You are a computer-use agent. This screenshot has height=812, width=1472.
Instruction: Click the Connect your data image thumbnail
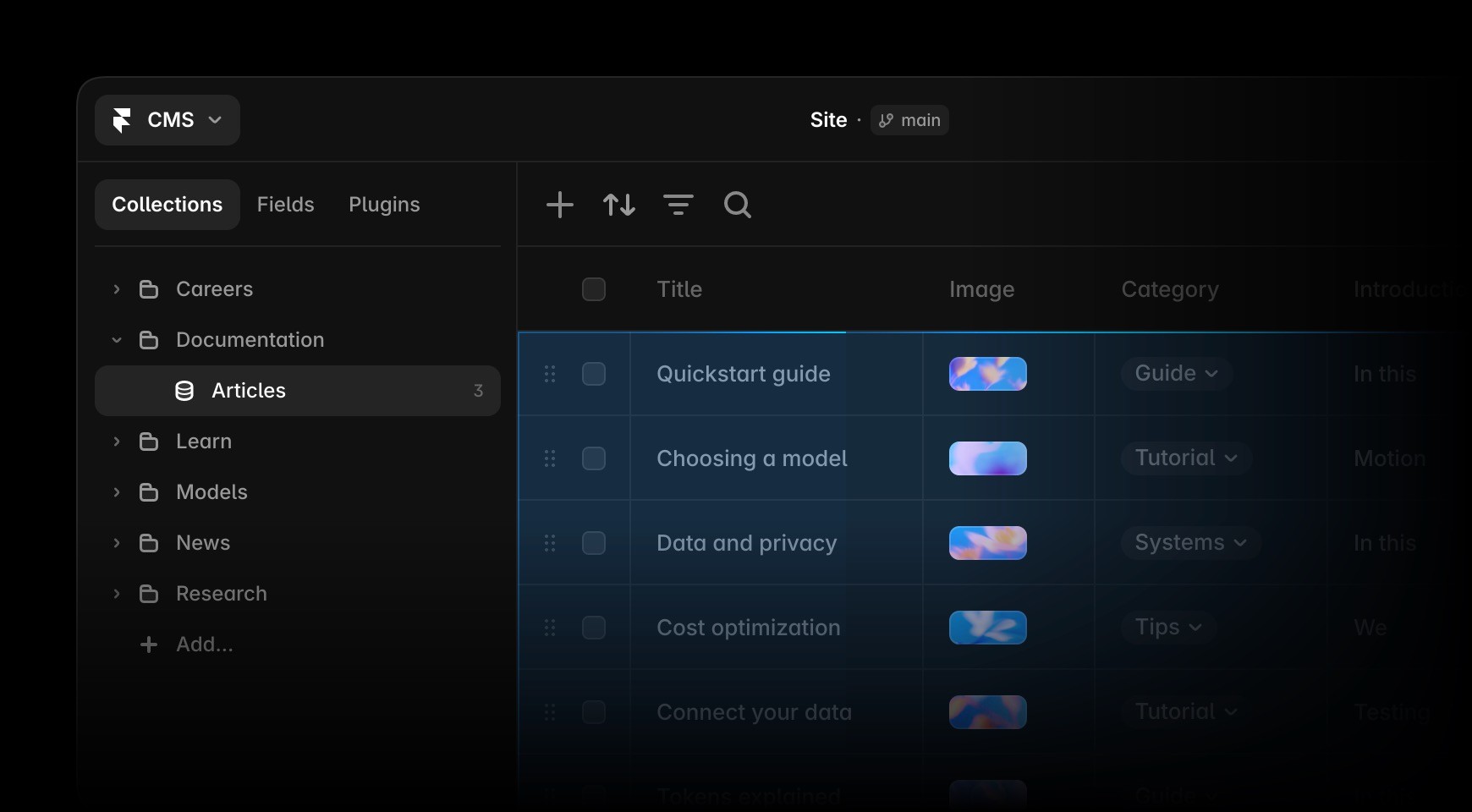(x=988, y=712)
